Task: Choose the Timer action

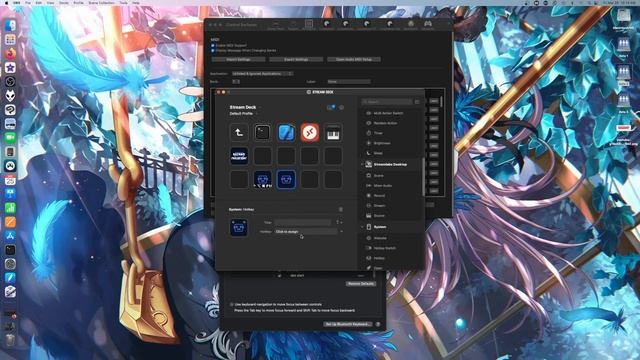Action: coord(378,133)
